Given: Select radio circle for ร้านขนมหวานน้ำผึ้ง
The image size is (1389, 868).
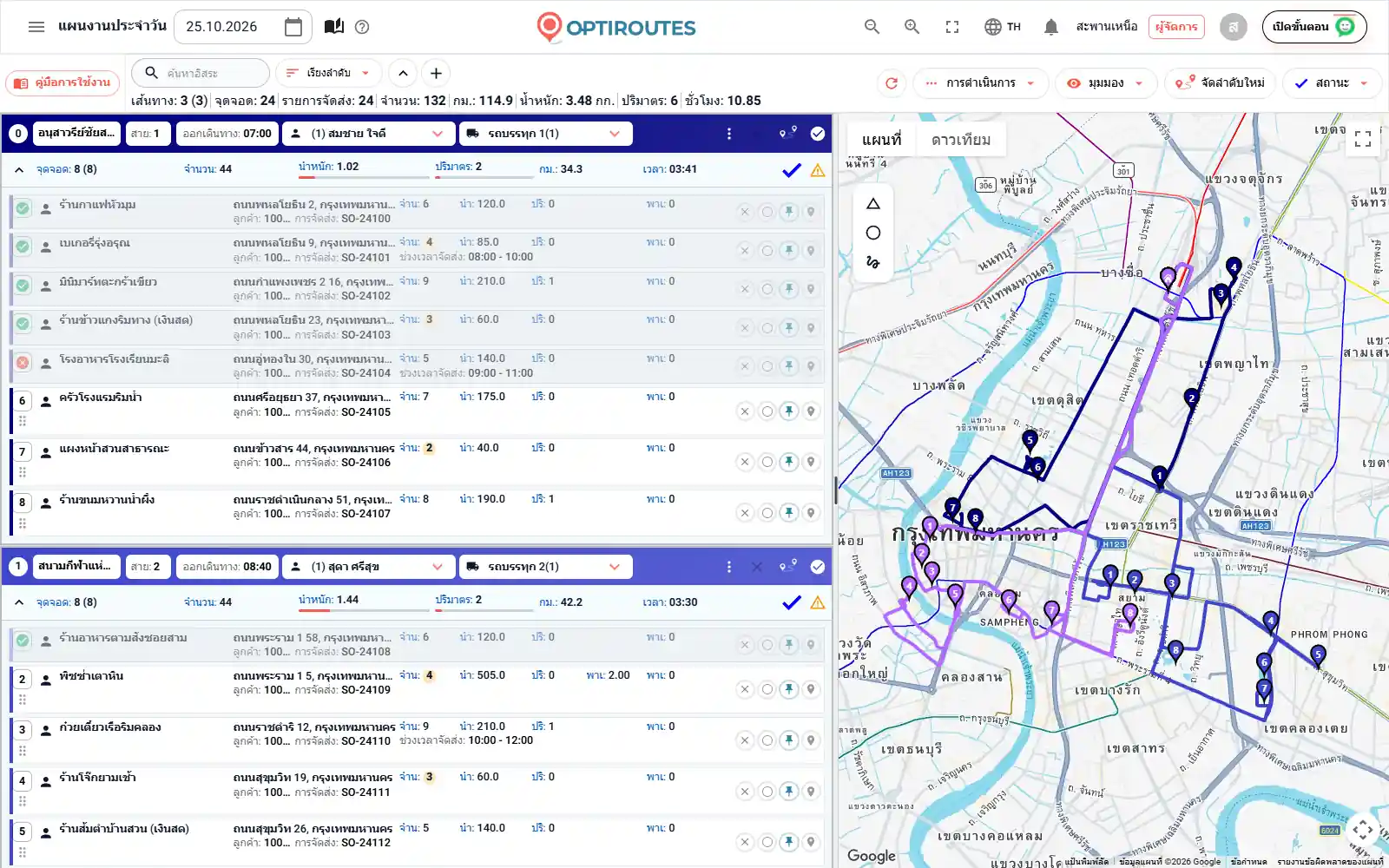Looking at the screenshot, I should [767, 513].
